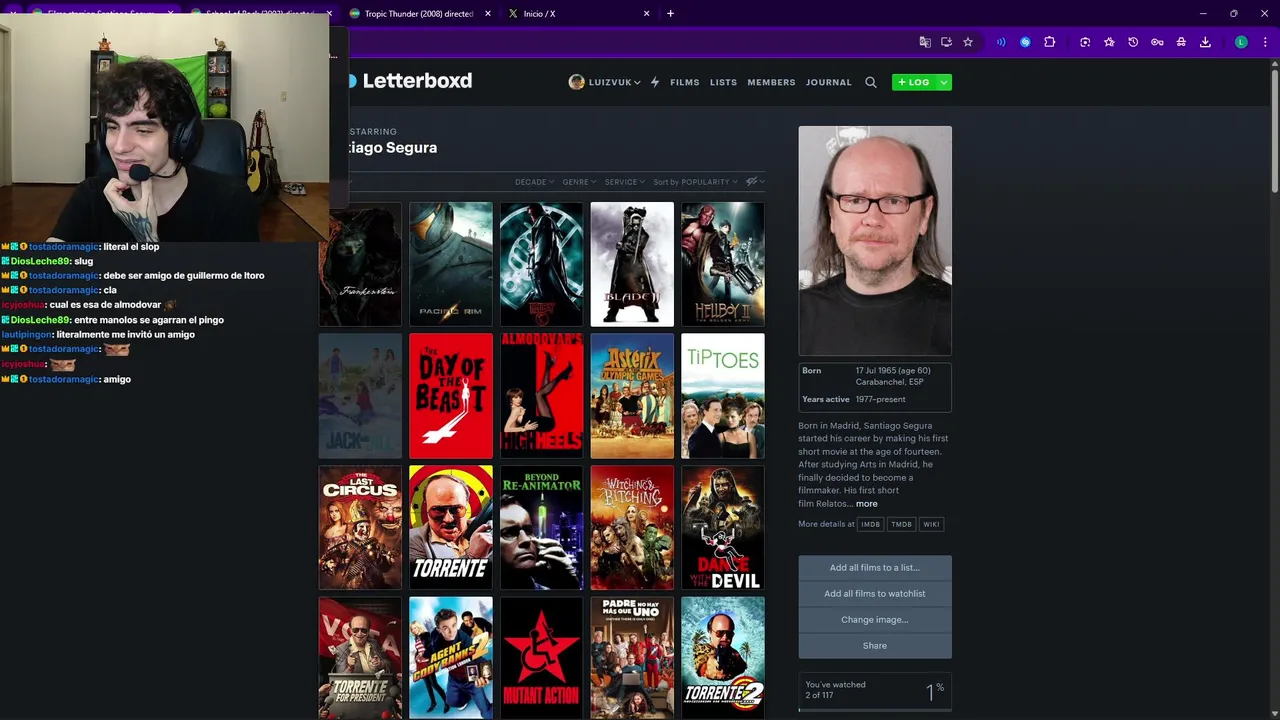The image size is (1280, 720).
Task: Expand the SERVICE filter dropdown
Action: tap(624, 182)
